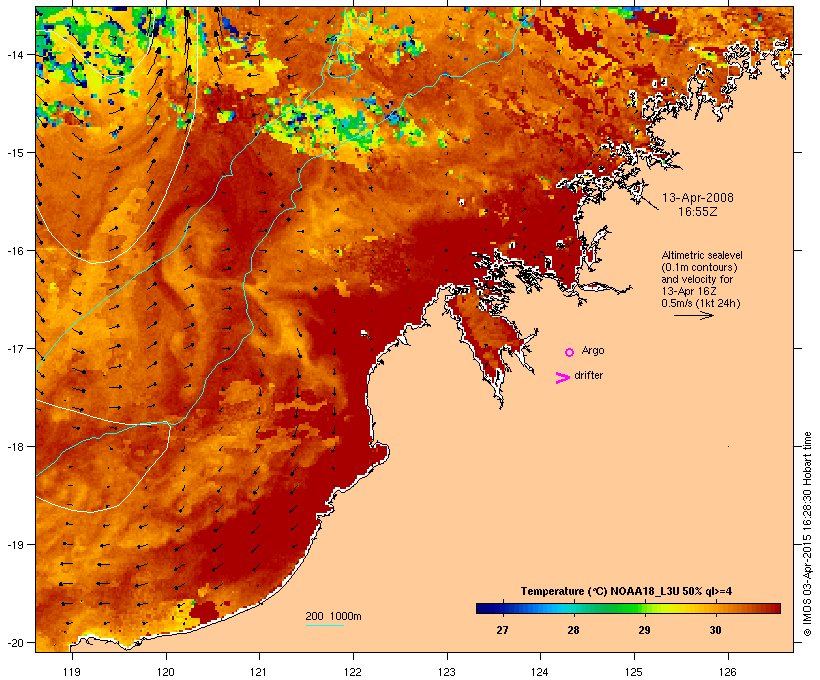Click the "Argo" legend label

[593, 350]
